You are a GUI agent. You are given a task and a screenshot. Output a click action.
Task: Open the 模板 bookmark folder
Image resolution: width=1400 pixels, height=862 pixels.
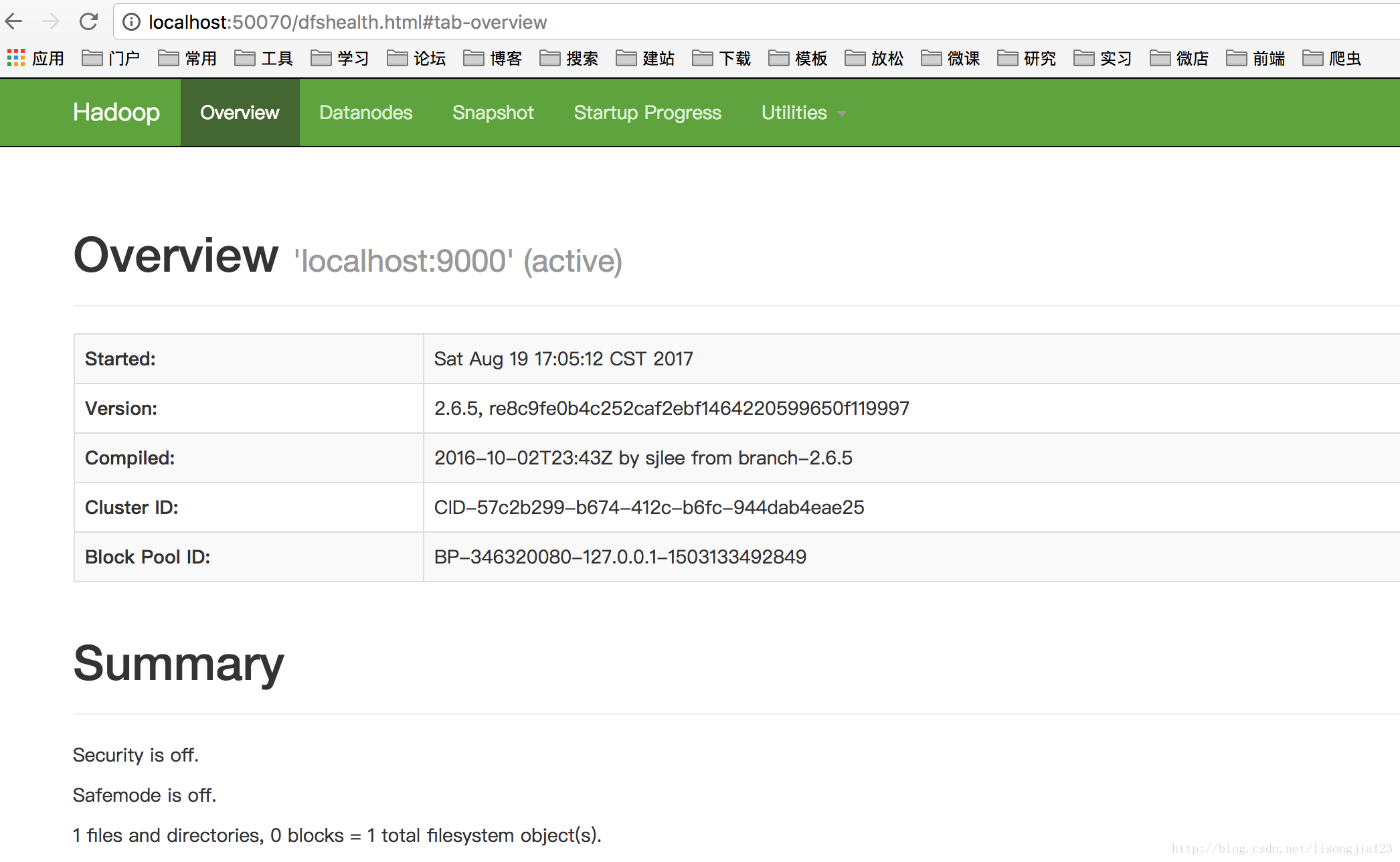[798, 58]
